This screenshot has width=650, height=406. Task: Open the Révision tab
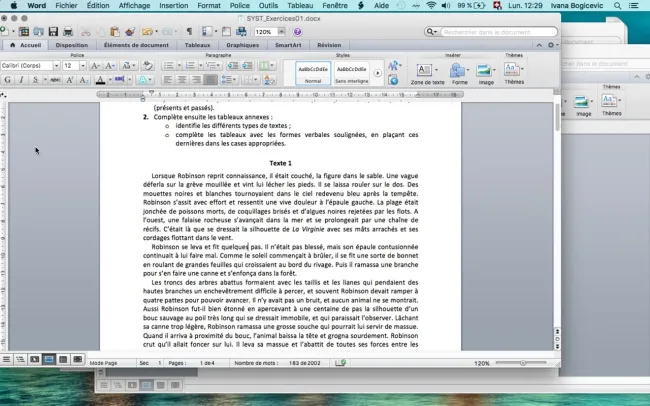pos(329,45)
